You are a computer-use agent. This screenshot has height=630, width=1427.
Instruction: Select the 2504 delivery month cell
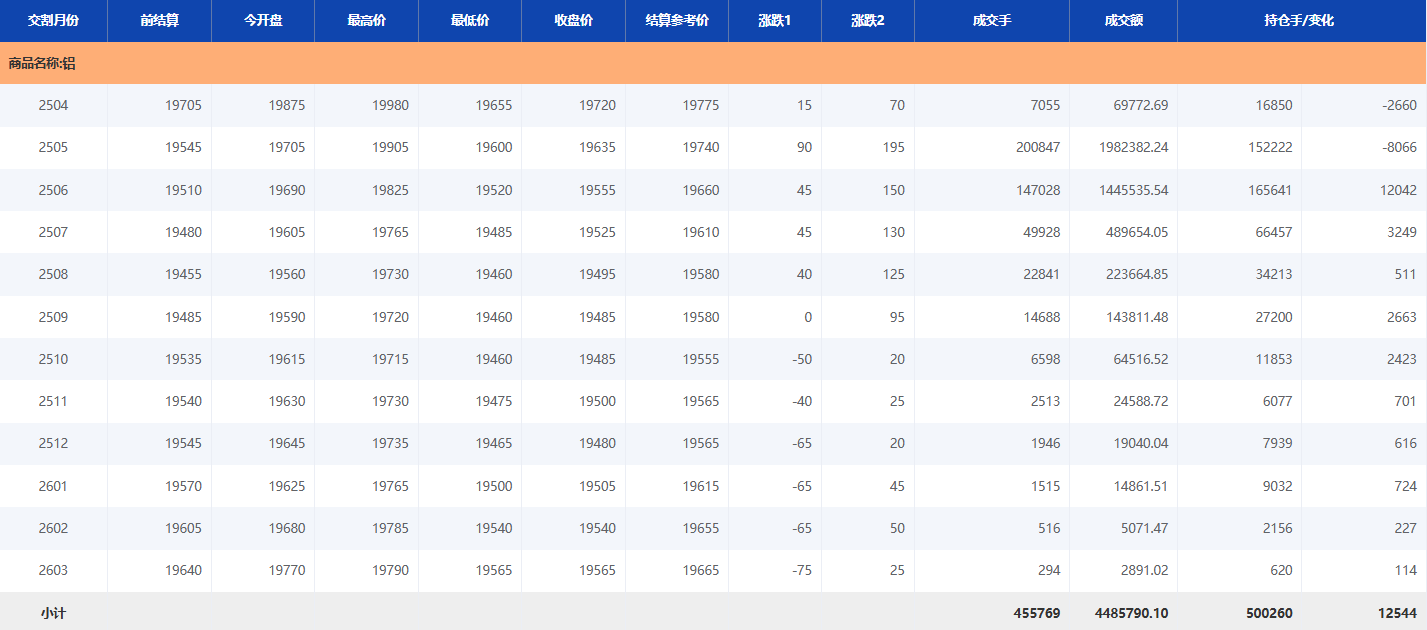click(x=53, y=105)
